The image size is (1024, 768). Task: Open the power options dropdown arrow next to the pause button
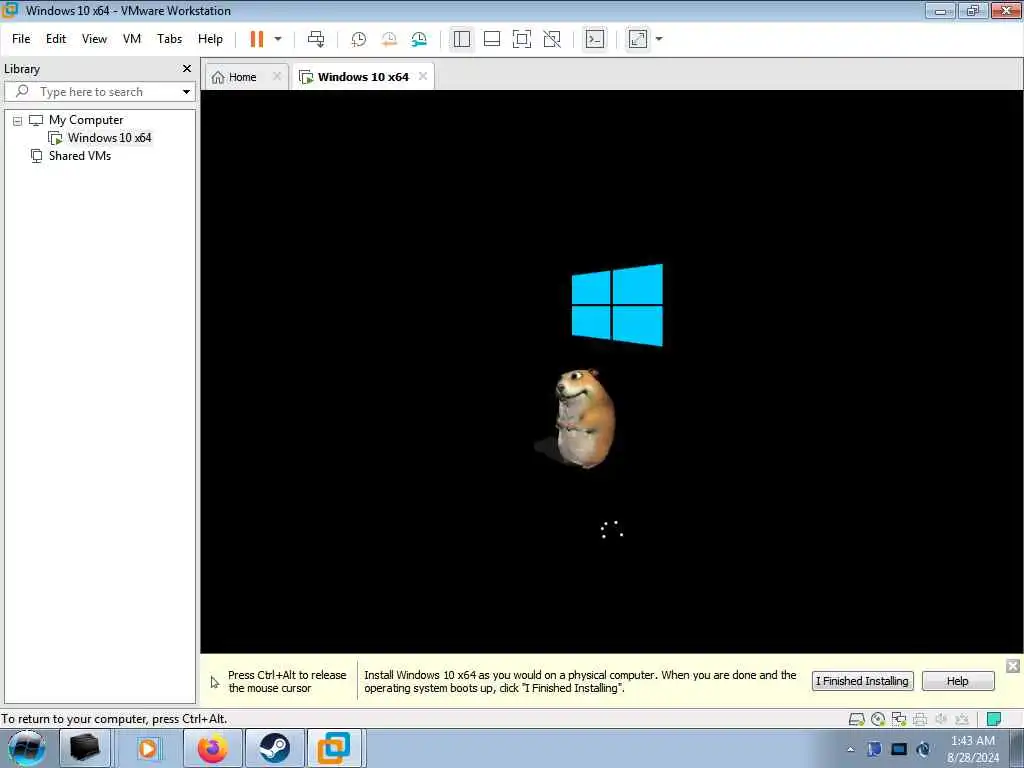278,39
